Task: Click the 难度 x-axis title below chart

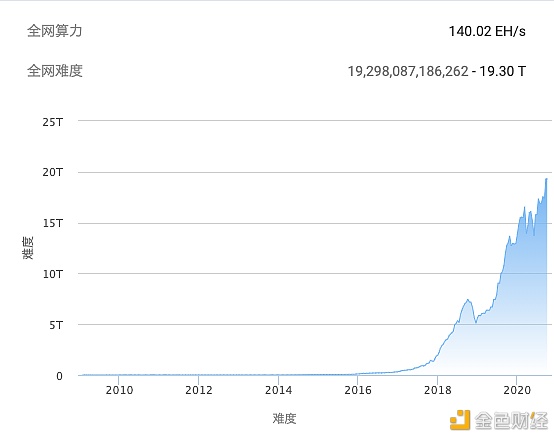Action: [x=284, y=419]
